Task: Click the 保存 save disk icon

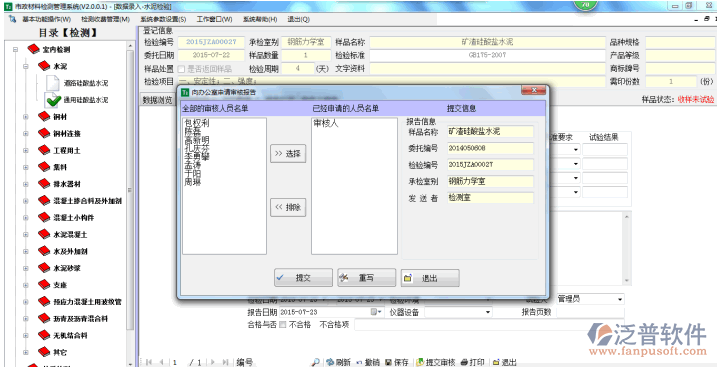Action: click(388, 362)
